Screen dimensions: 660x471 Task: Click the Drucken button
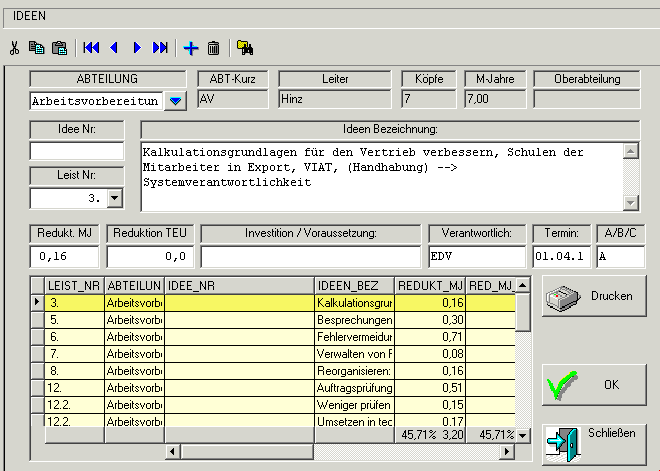[x=594, y=296]
